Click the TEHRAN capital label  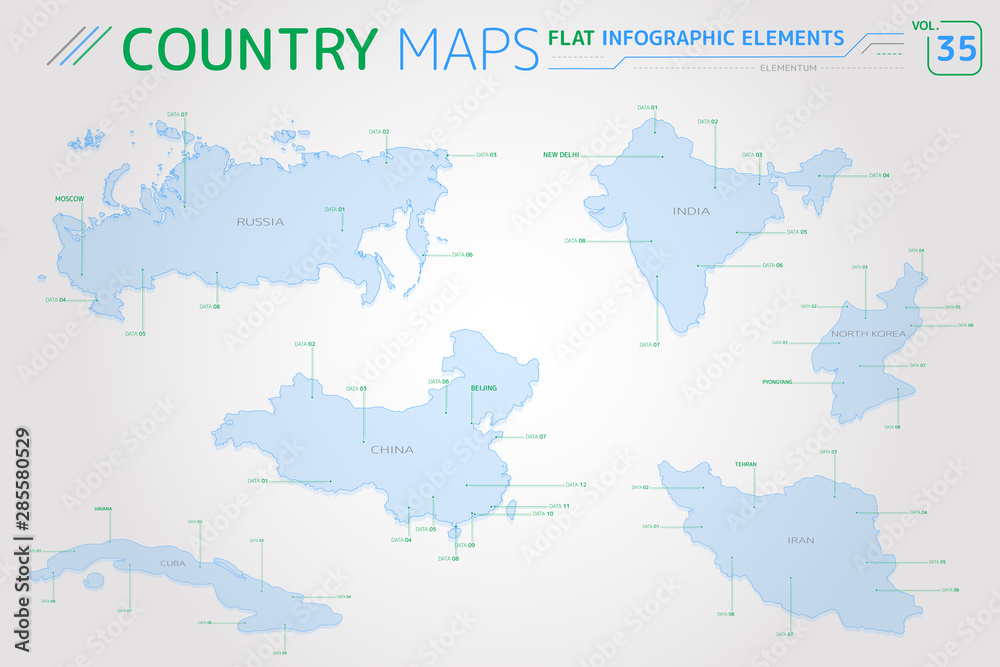coord(746,464)
